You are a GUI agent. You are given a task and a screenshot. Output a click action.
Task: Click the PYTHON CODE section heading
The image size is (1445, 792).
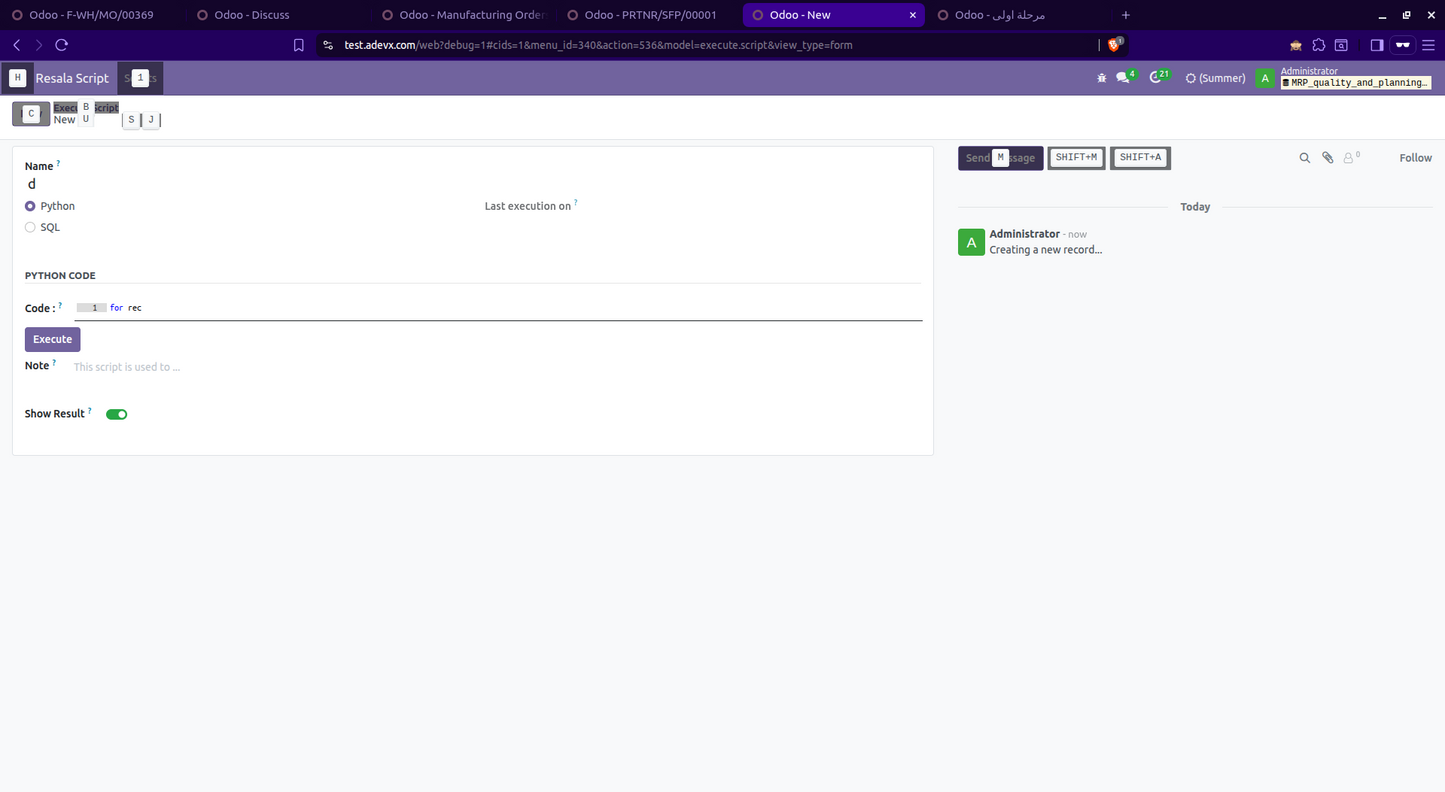(60, 276)
